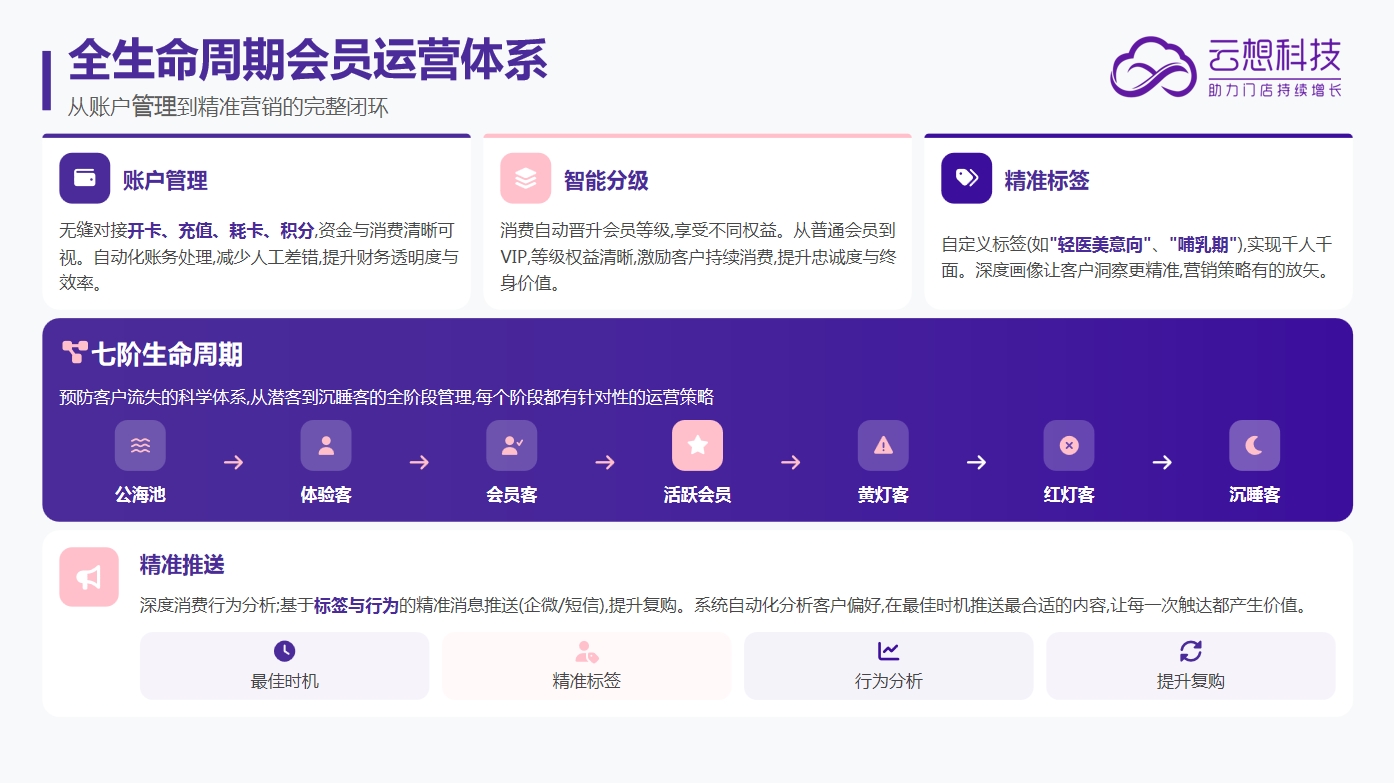Select the 体验客 person icon
This screenshot has height=783, width=1394.
[x=326, y=446]
